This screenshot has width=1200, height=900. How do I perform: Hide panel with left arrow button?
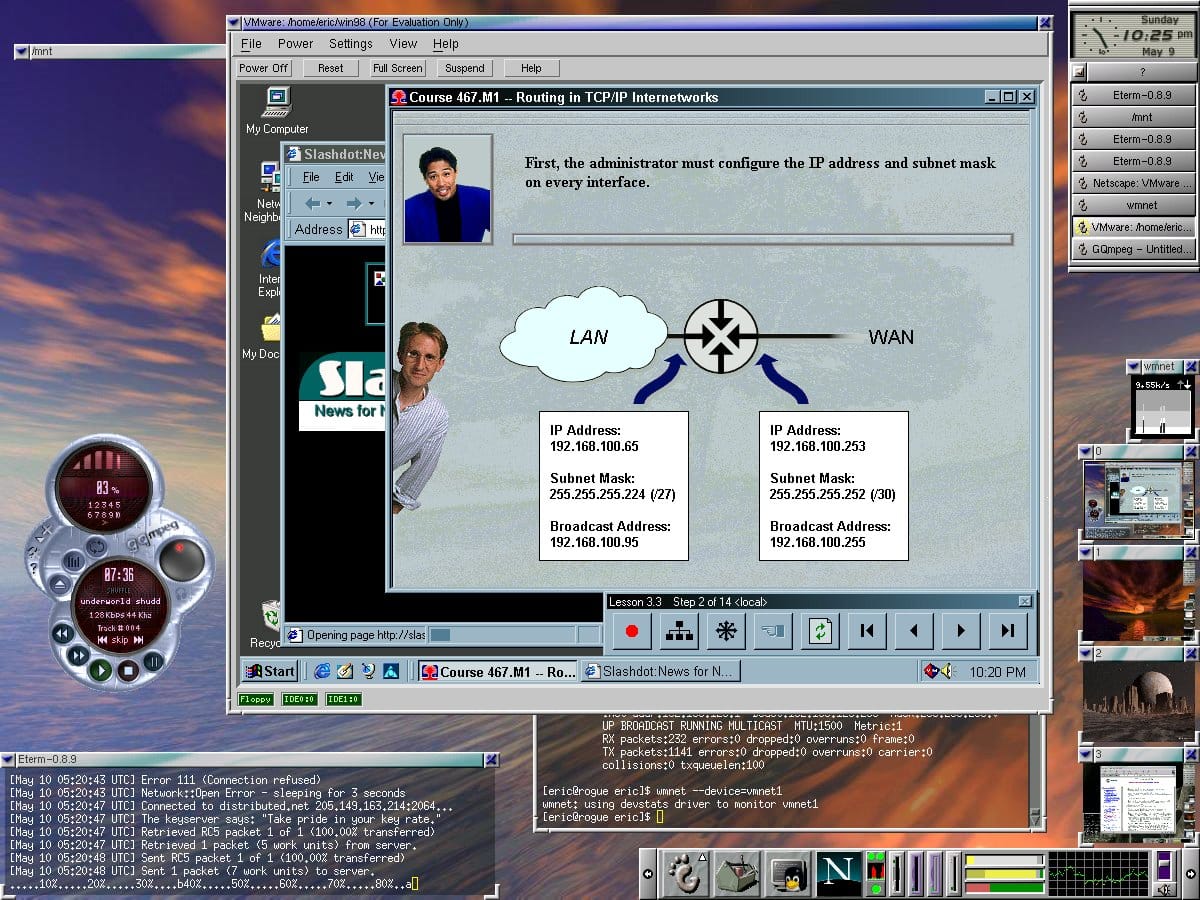point(649,874)
